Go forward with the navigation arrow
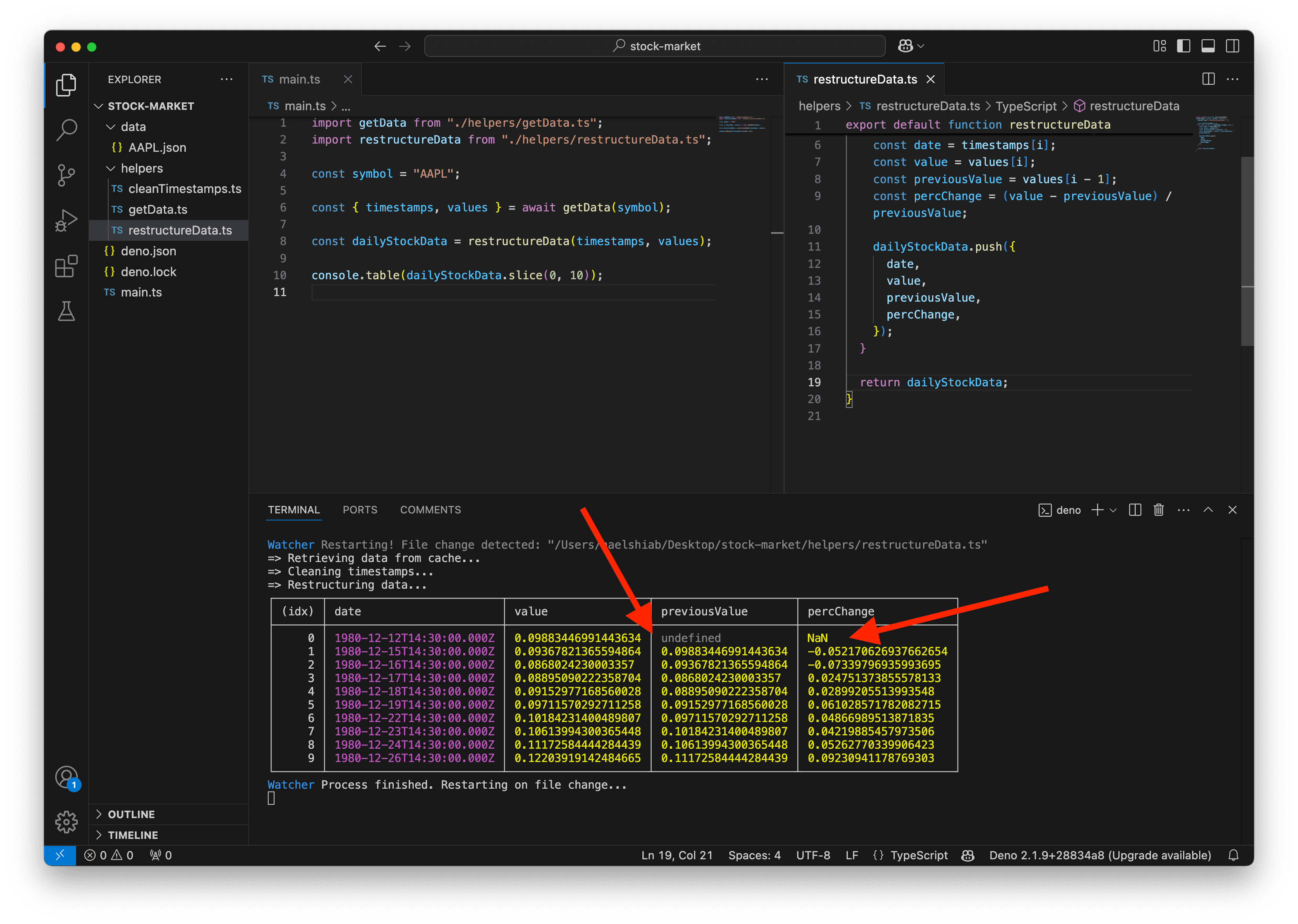The image size is (1298, 924). point(405,46)
